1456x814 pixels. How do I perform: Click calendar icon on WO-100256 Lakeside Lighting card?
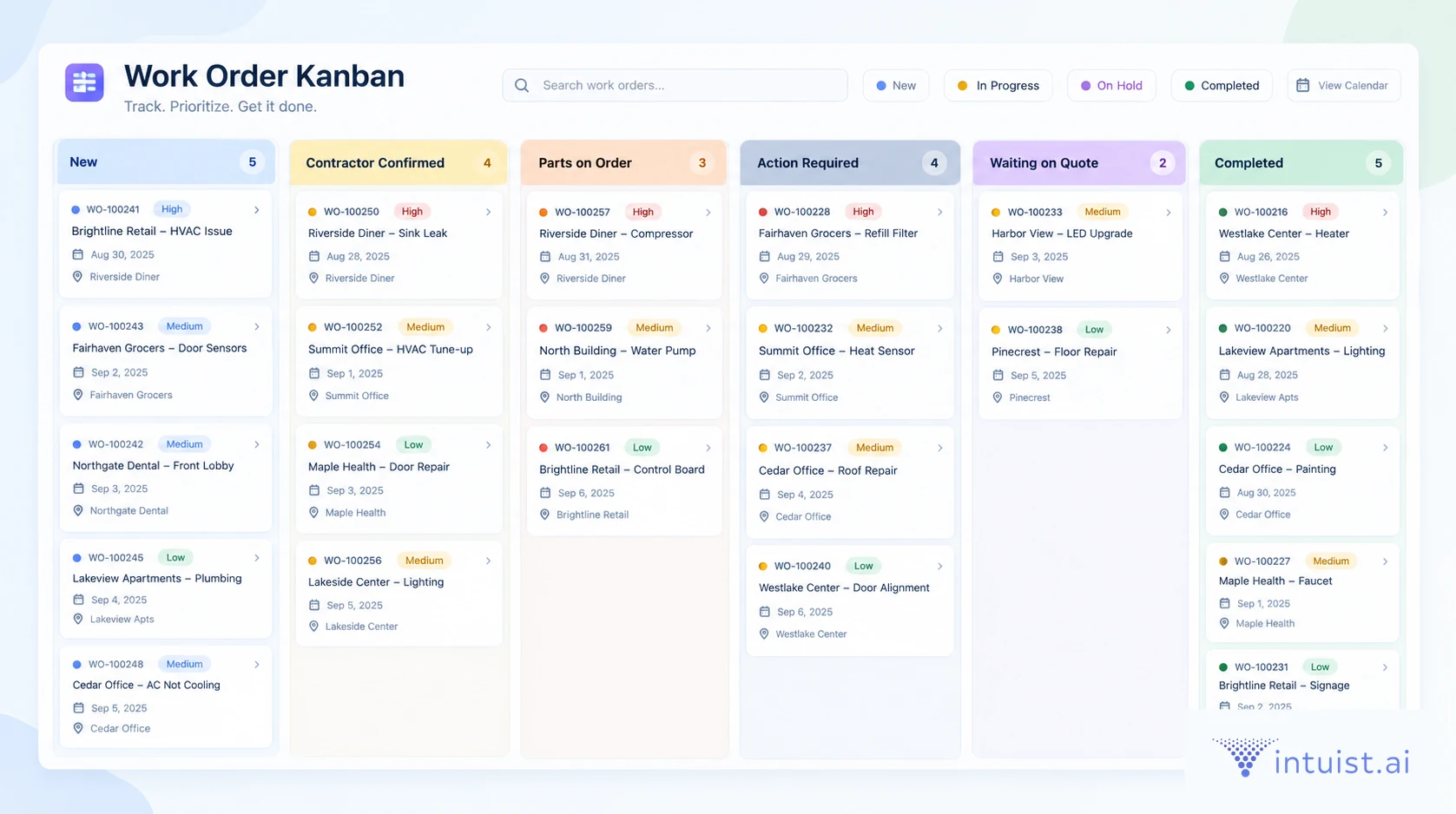pos(314,605)
